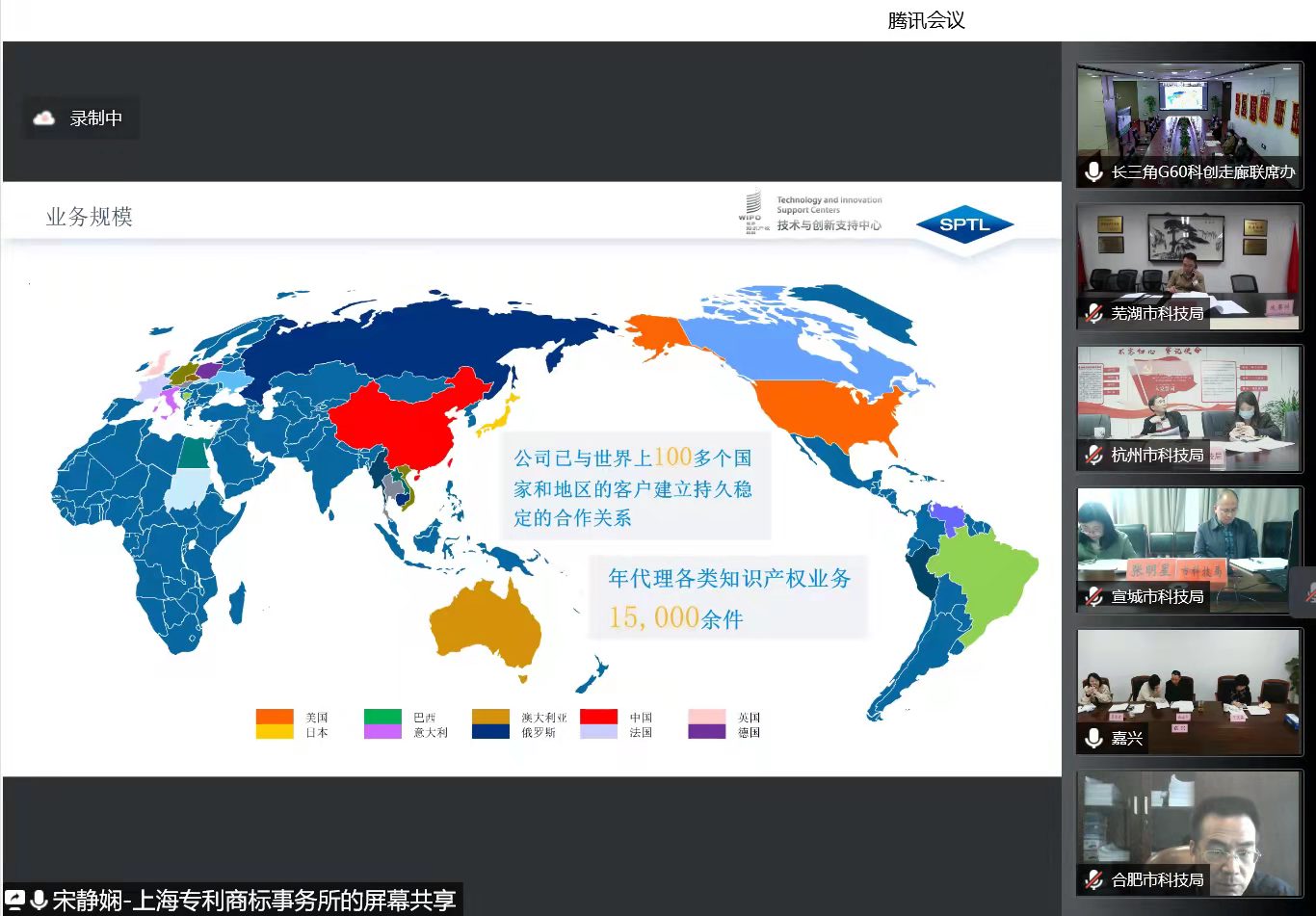Image resolution: width=1316 pixels, height=916 pixels.
Task: Click the muted mic icon for 宣城市科技局
Action: click(x=1093, y=596)
